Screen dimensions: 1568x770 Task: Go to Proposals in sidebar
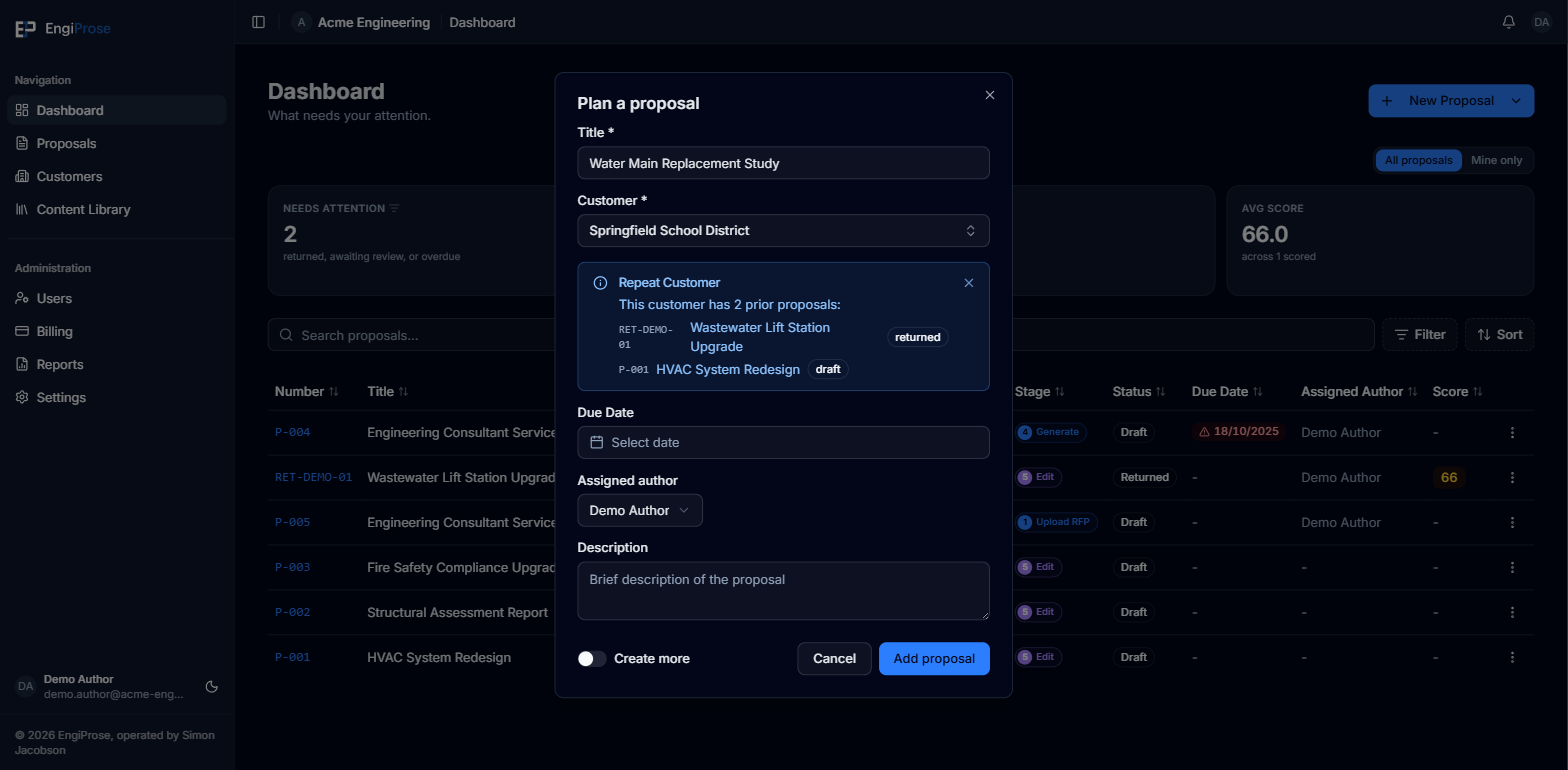click(x=117, y=144)
